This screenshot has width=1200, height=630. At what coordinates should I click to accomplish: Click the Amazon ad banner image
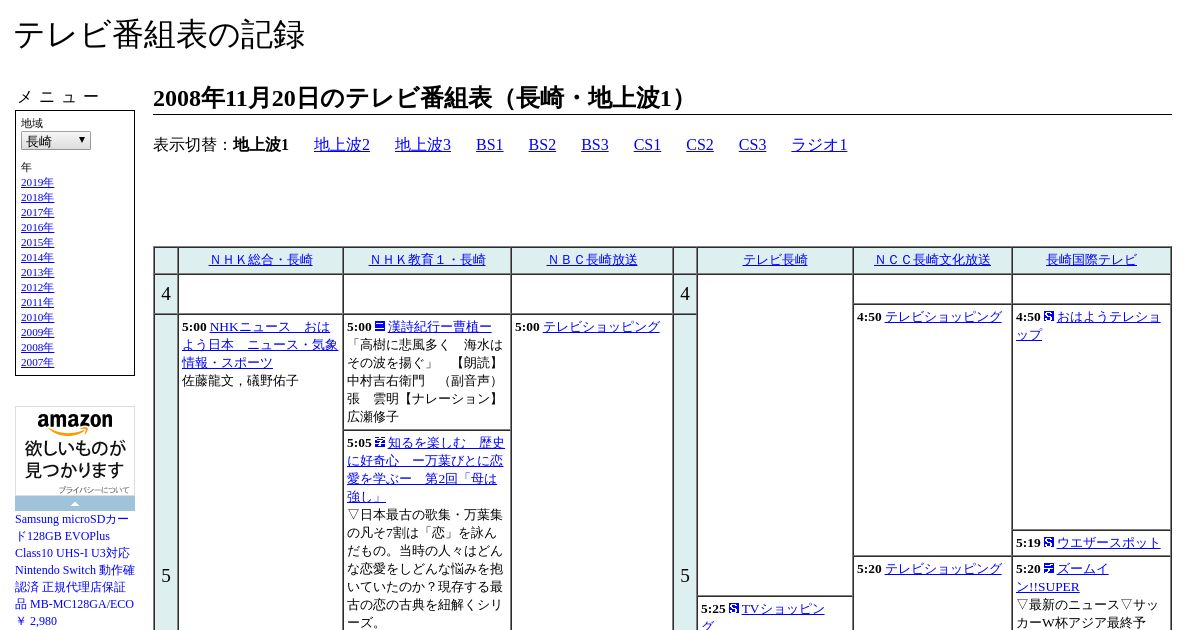(x=75, y=452)
